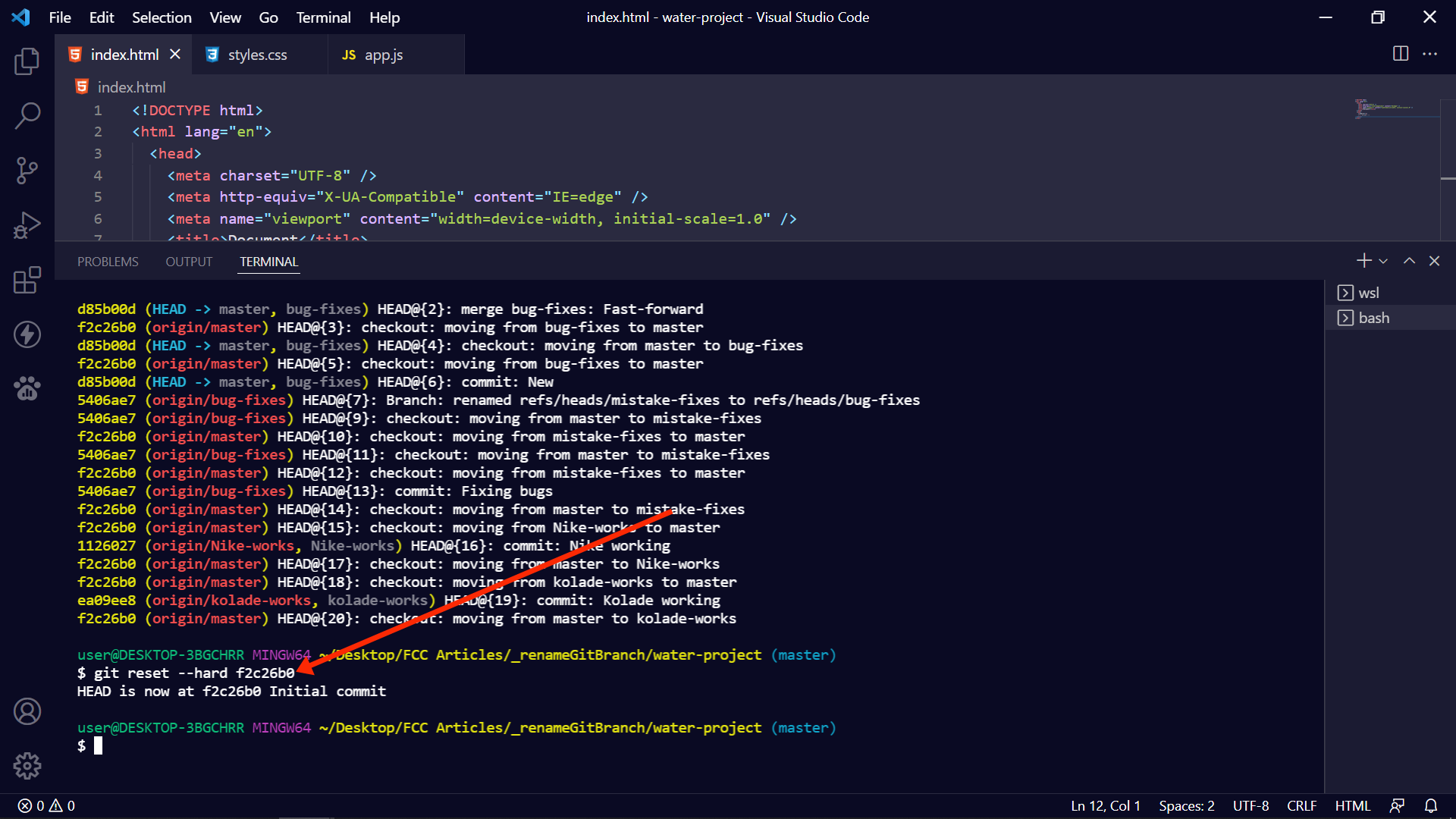This screenshot has height=819, width=1456.
Task: Change end of line sequence CRLF
Action: click(1301, 805)
